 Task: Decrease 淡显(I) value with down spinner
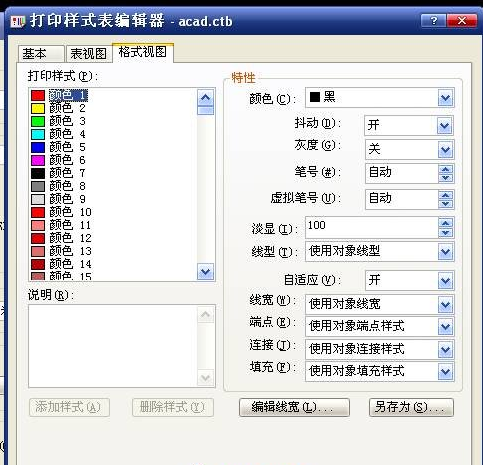[446, 233]
